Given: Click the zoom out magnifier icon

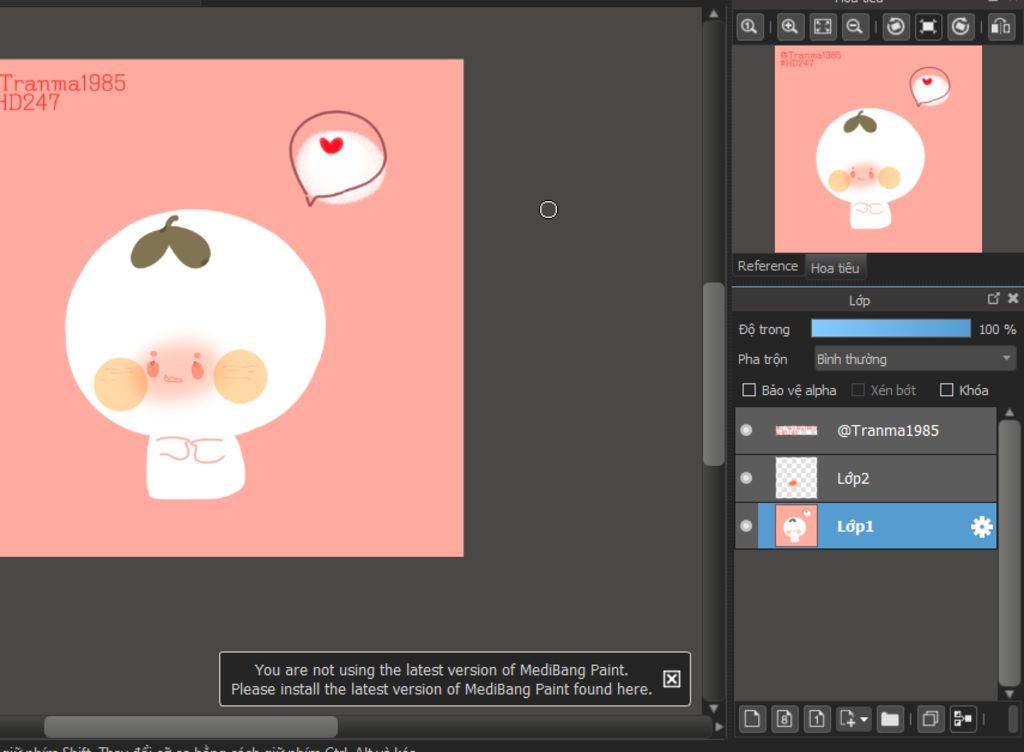Looking at the screenshot, I should (855, 27).
